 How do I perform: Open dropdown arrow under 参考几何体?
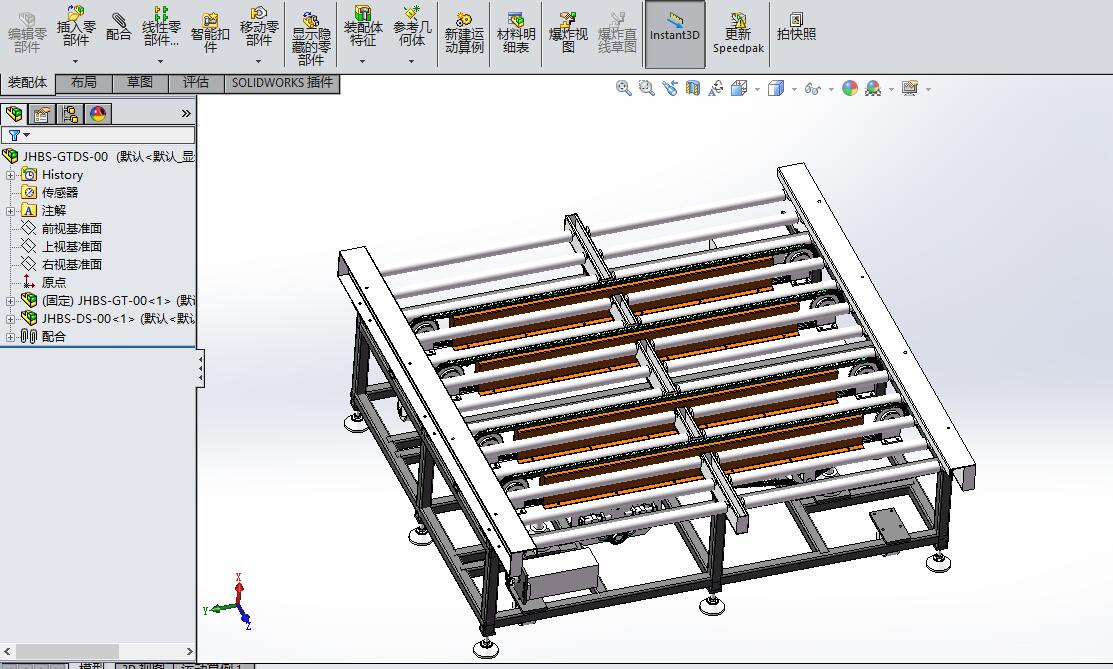click(412, 61)
